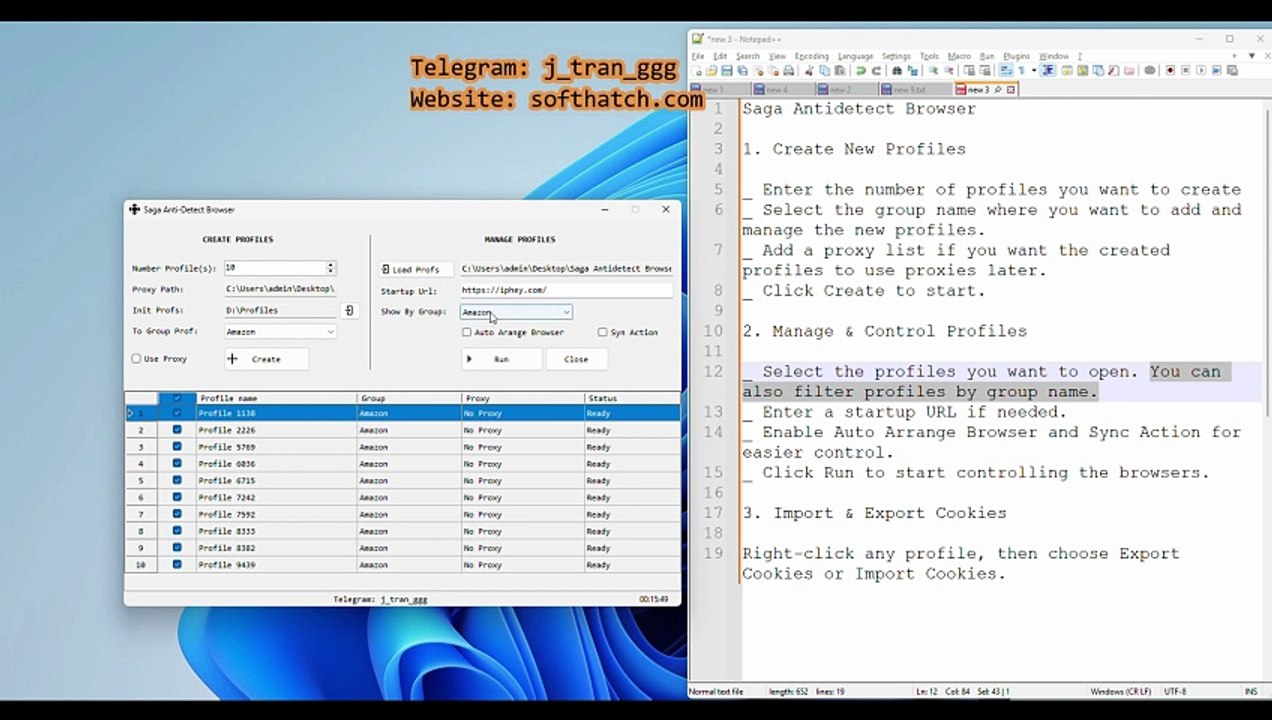The height and width of the screenshot is (720, 1272).
Task: Click the Save All icon in Notepad++ toolbar
Action: (743, 71)
